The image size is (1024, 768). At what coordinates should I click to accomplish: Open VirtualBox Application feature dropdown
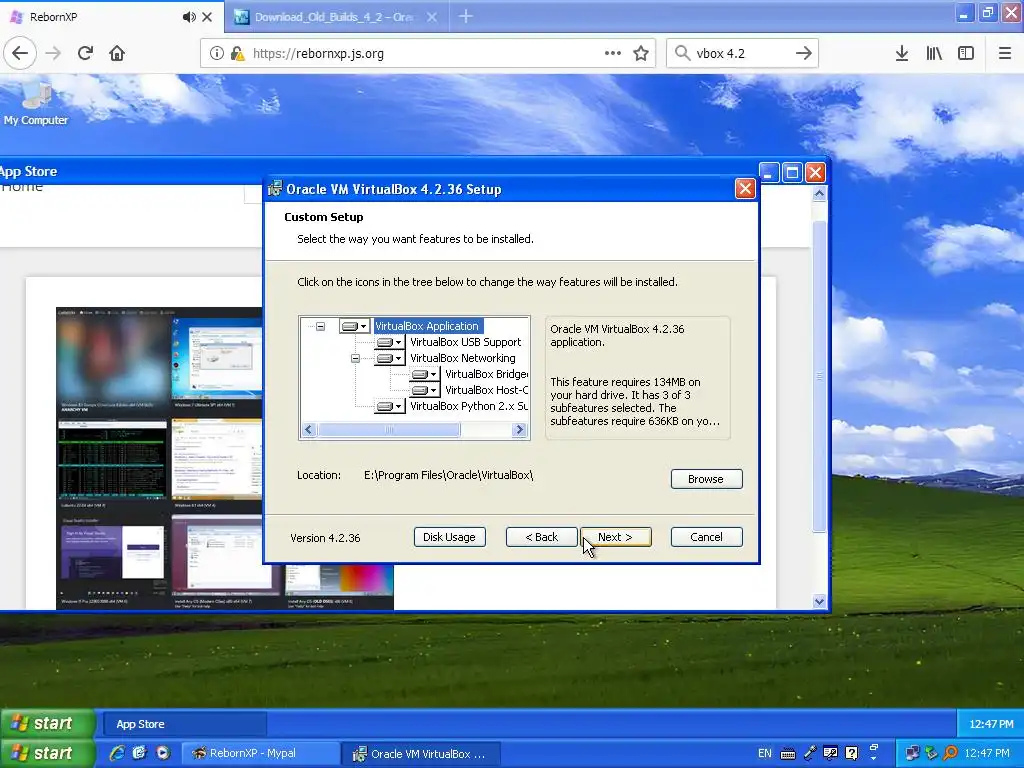point(355,326)
